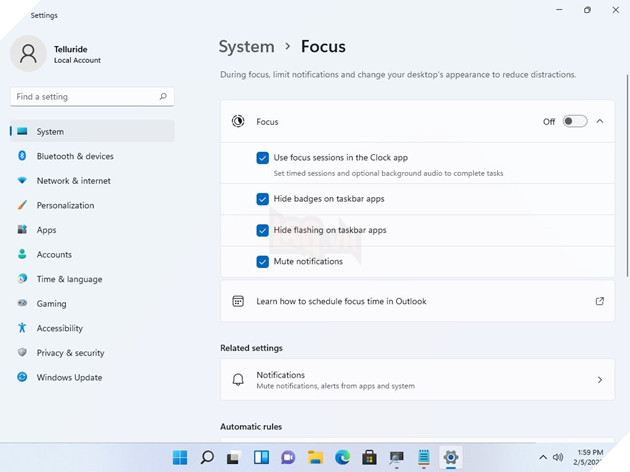Turn on the Focus toggle switch
The width and height of the screenshot is (630, 472).
click(x=575, y=121)
